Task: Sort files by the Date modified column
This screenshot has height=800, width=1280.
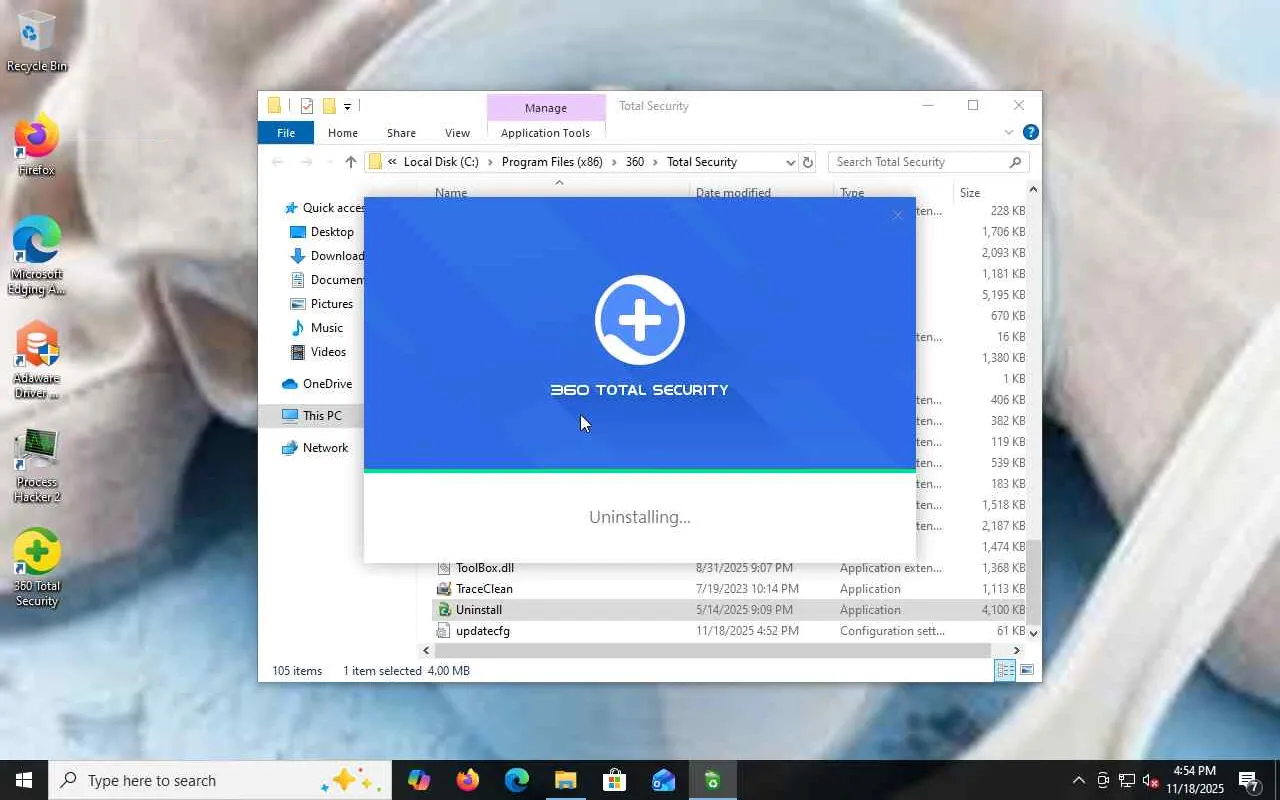Action: pos(733,192)
